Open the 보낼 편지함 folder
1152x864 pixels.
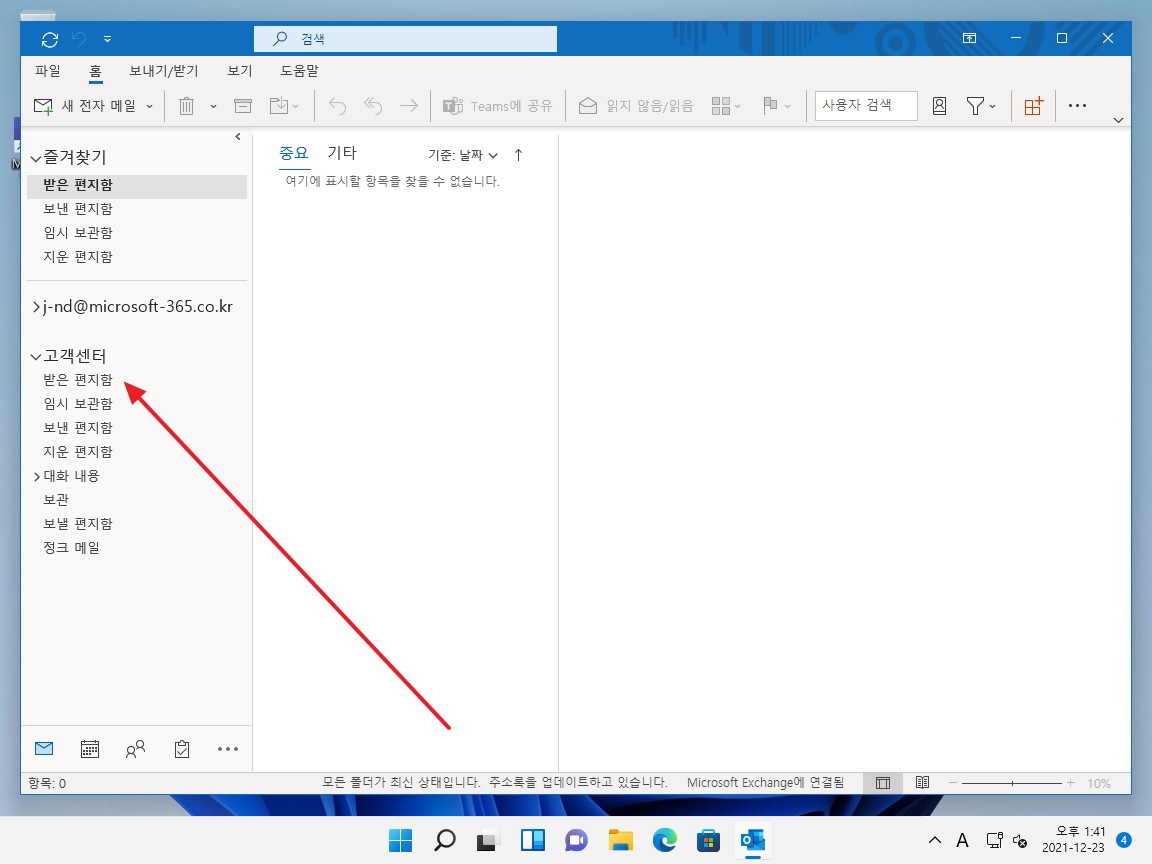pyautogui.click(x=78, y=524)
